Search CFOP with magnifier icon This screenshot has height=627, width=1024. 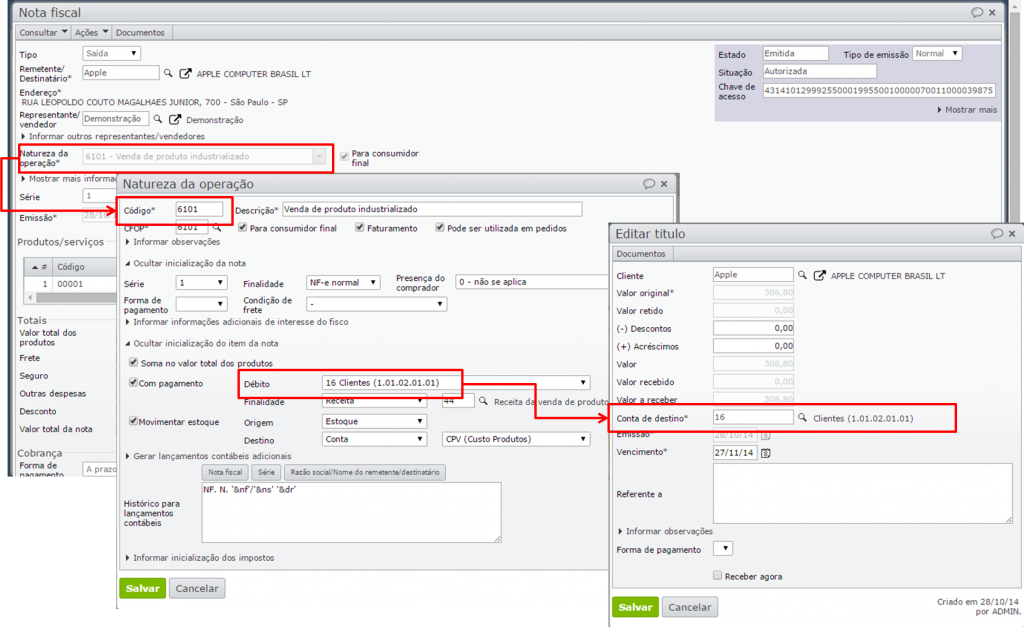point(217,228)
